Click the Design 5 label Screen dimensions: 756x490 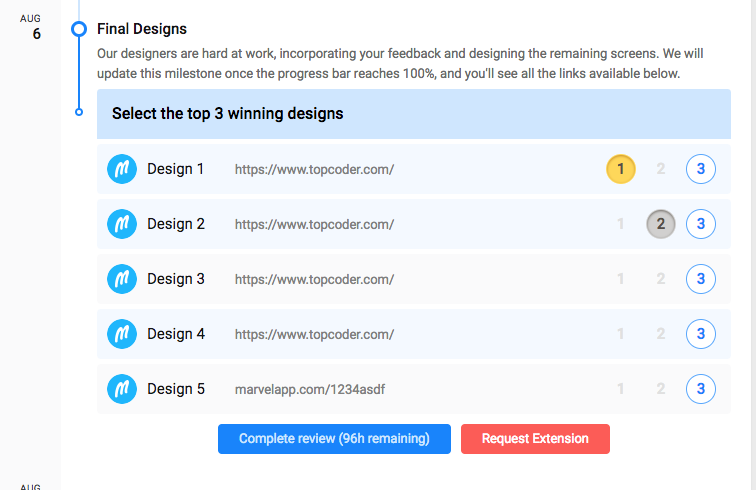coord(176,389)
